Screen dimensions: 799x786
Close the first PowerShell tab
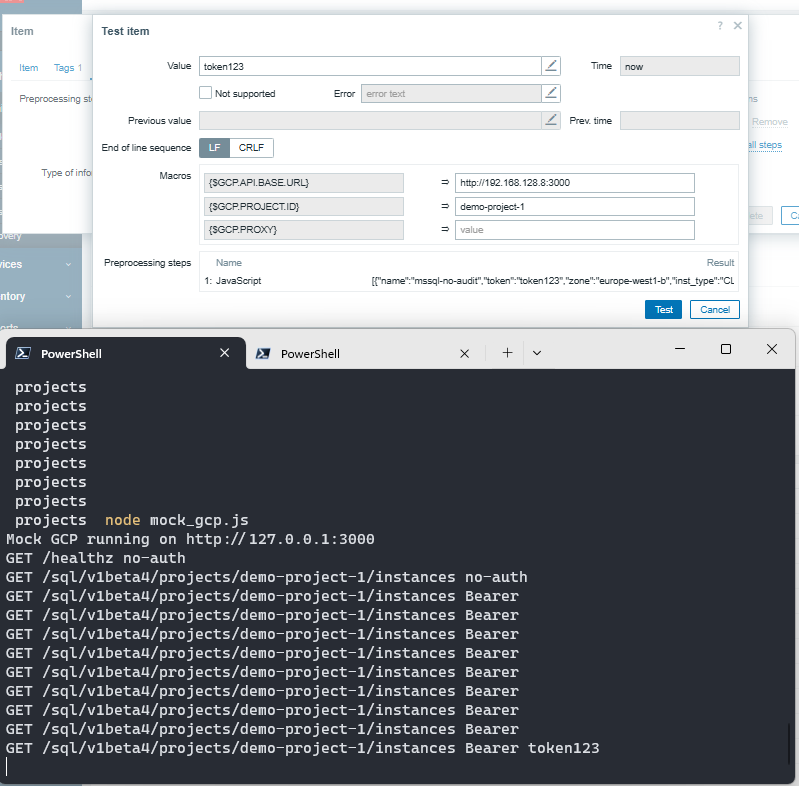pyautogui.click(x=223, y=353)
